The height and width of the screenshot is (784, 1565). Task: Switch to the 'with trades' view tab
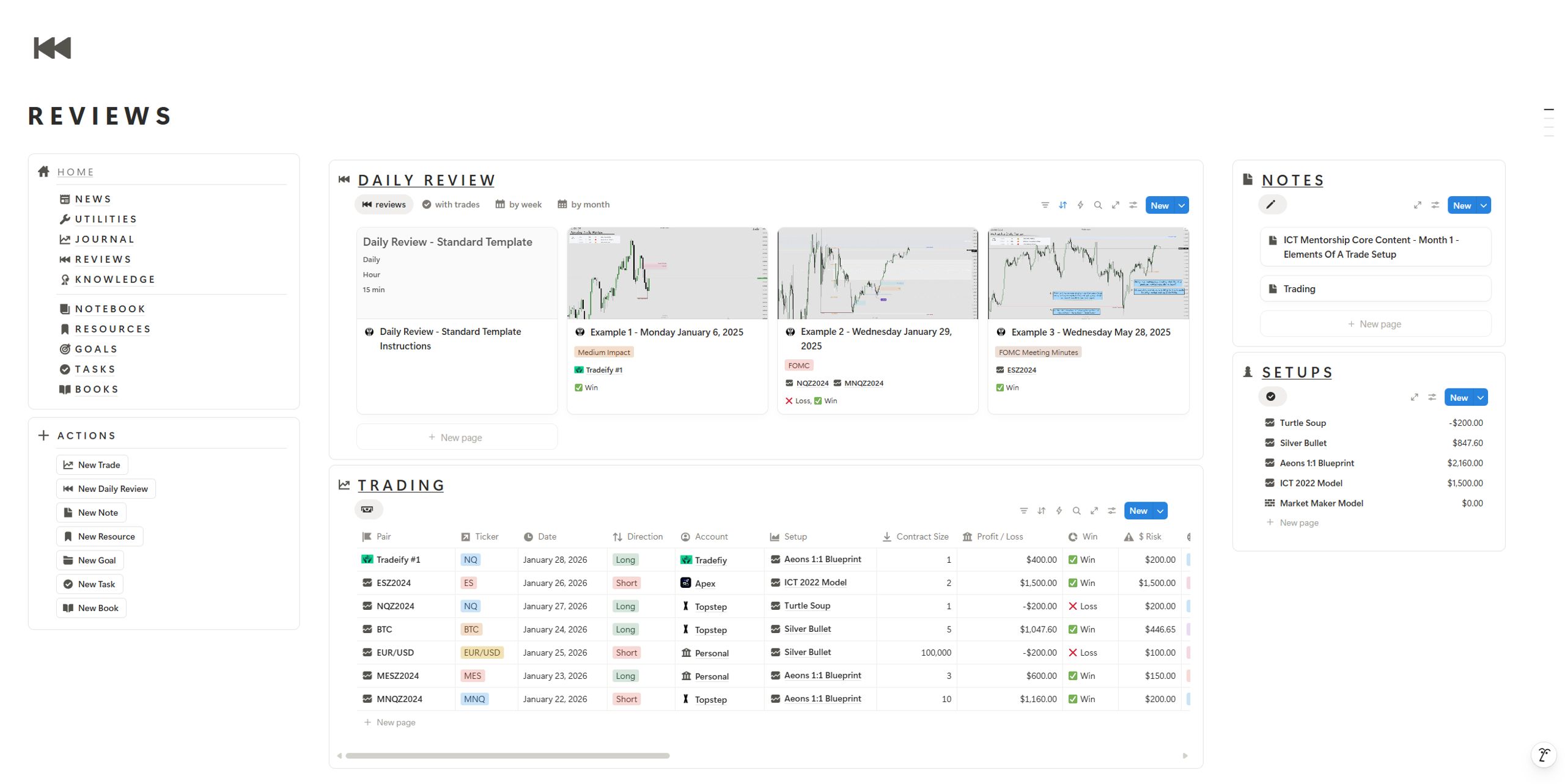tap(451, 205)
